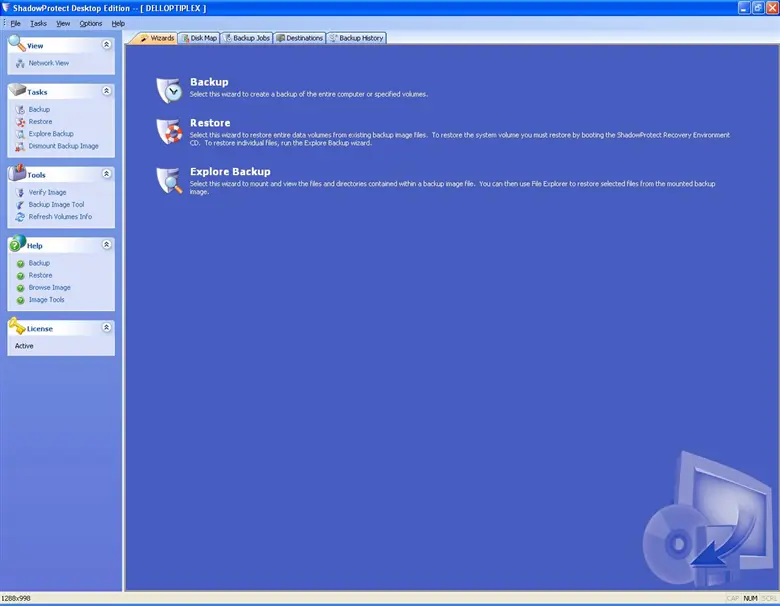This screenshot has width=780, height=606.
Task: Open Backup help topic link
Action: click(39, 263)
